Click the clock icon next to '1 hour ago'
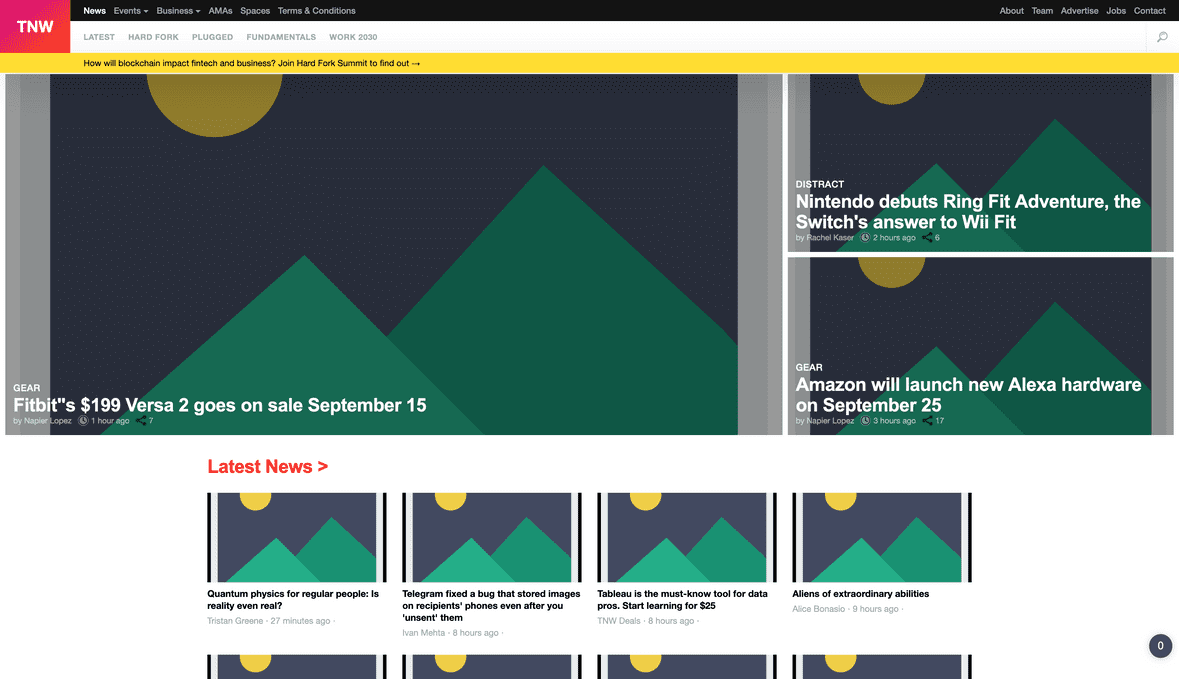 click(x=82, y=420)
